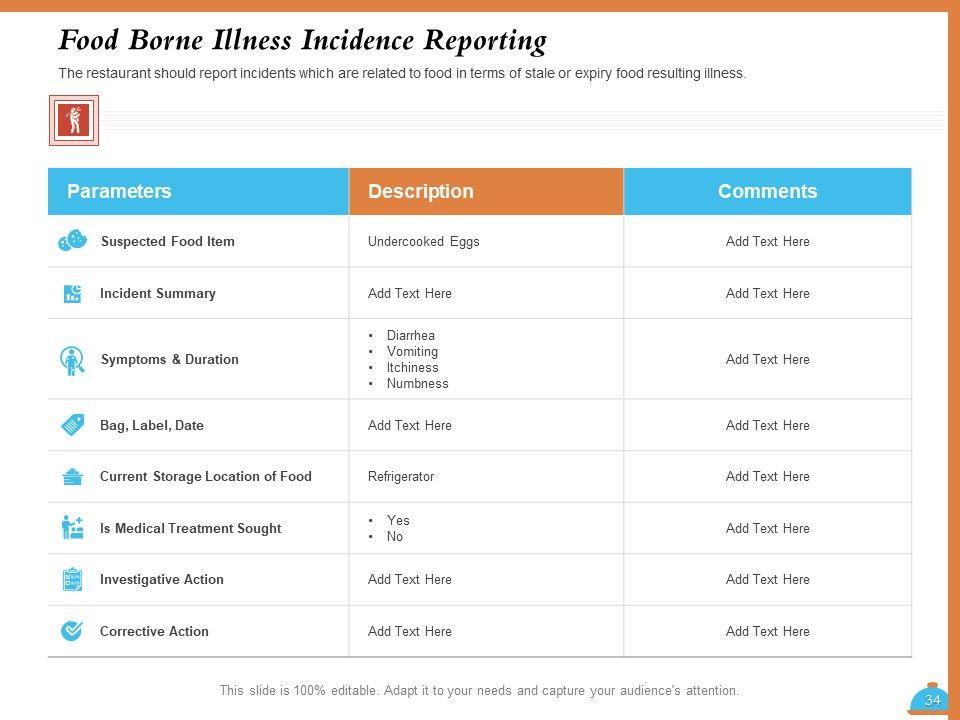Click the Investigative Action label
Viewport: 960px width, 720px height.
(x=162, y=579)
